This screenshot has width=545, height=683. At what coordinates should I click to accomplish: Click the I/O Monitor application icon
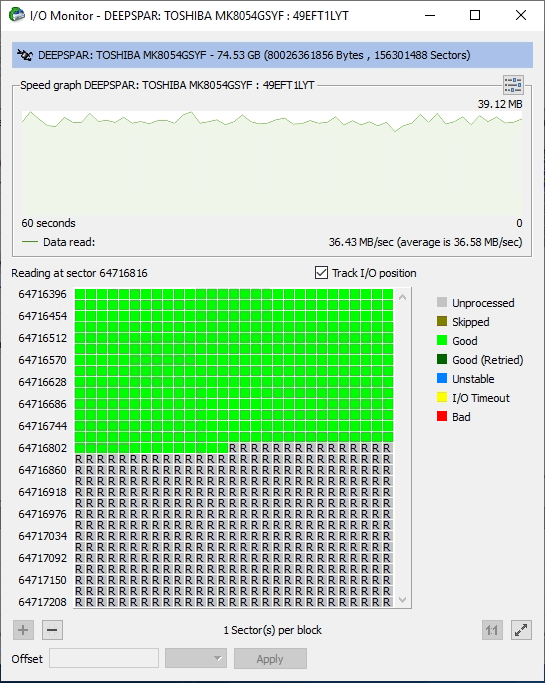click(x=17, y=15)
